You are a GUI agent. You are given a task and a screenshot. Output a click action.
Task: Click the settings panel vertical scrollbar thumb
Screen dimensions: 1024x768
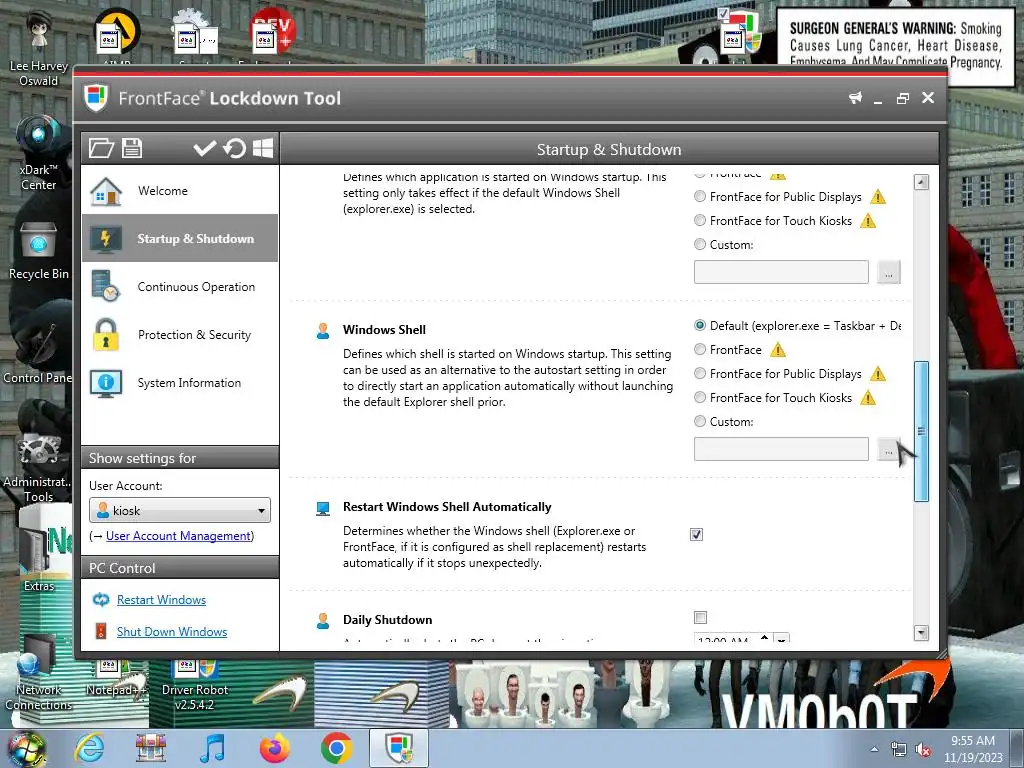(921, 431)
